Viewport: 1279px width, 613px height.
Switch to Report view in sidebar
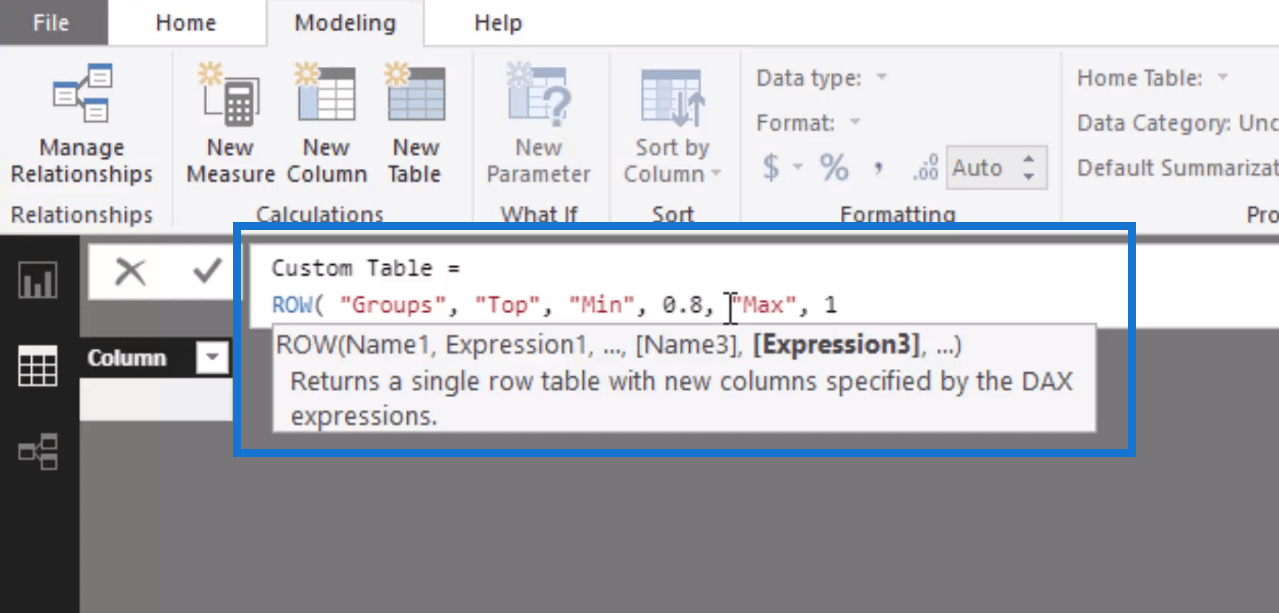pos(38,280)
